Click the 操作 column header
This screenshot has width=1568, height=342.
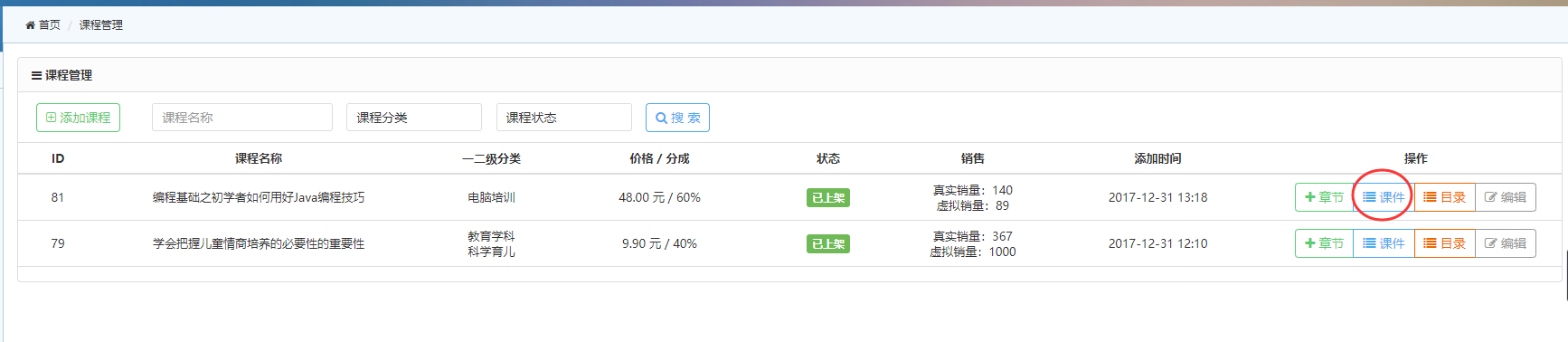click(x=1416, y=158)
